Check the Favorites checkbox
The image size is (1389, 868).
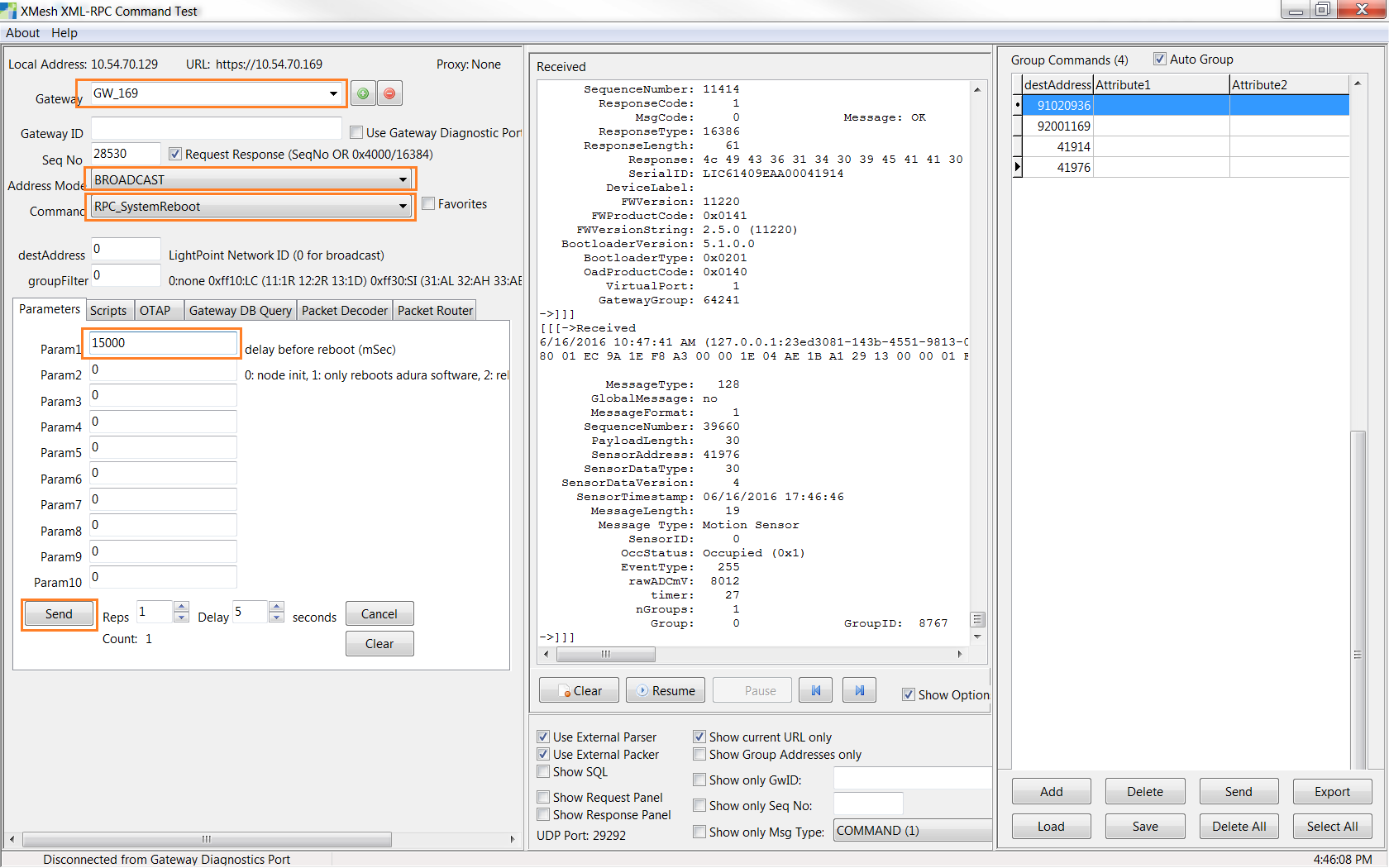click(428, 203)
